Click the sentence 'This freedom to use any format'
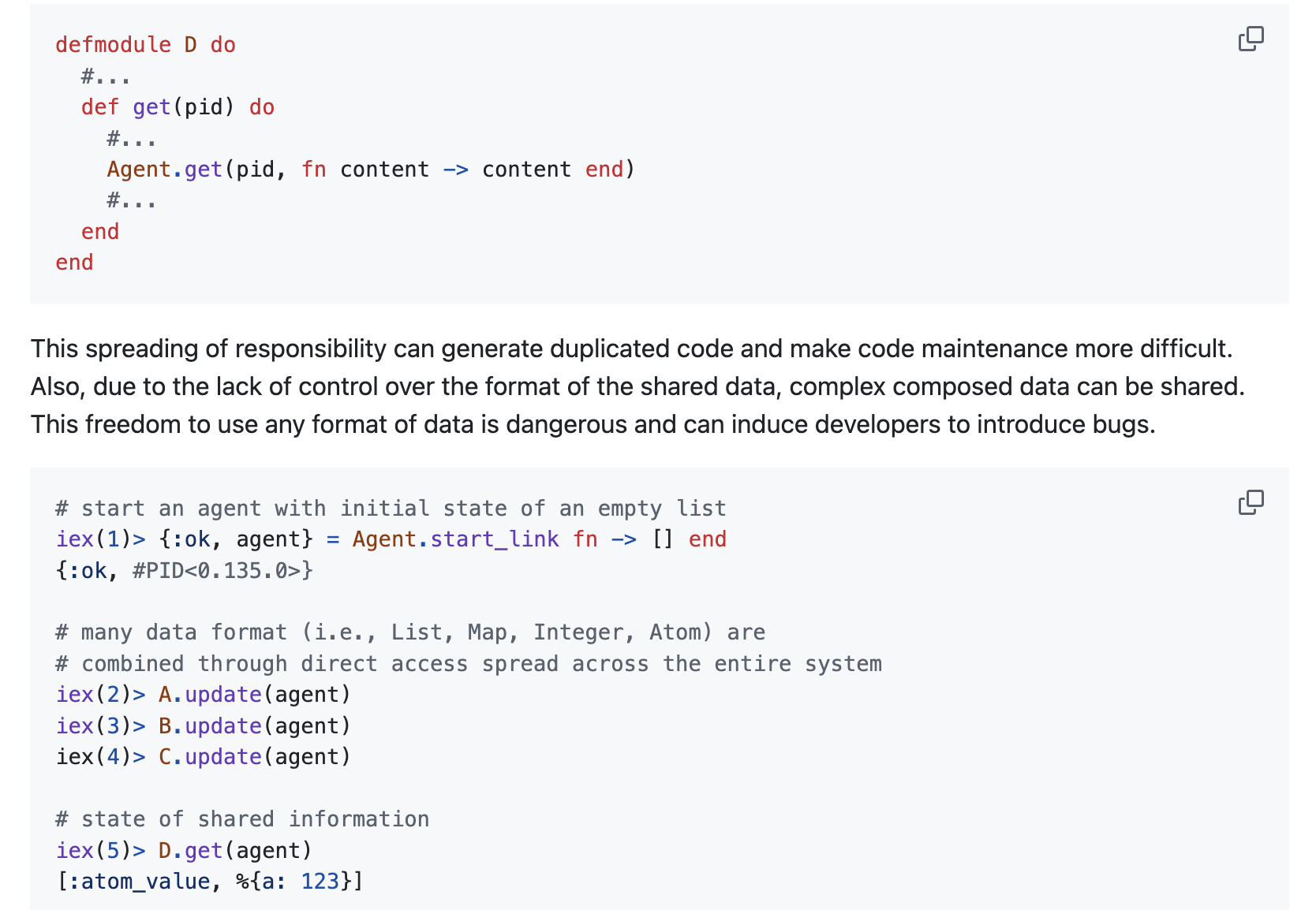 tap(593, 424)
